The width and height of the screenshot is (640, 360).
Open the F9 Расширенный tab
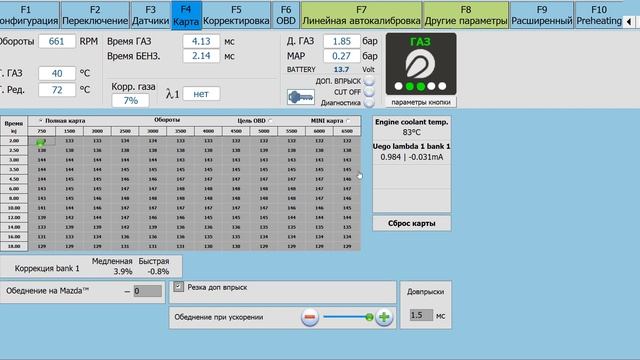click(542, 15)
